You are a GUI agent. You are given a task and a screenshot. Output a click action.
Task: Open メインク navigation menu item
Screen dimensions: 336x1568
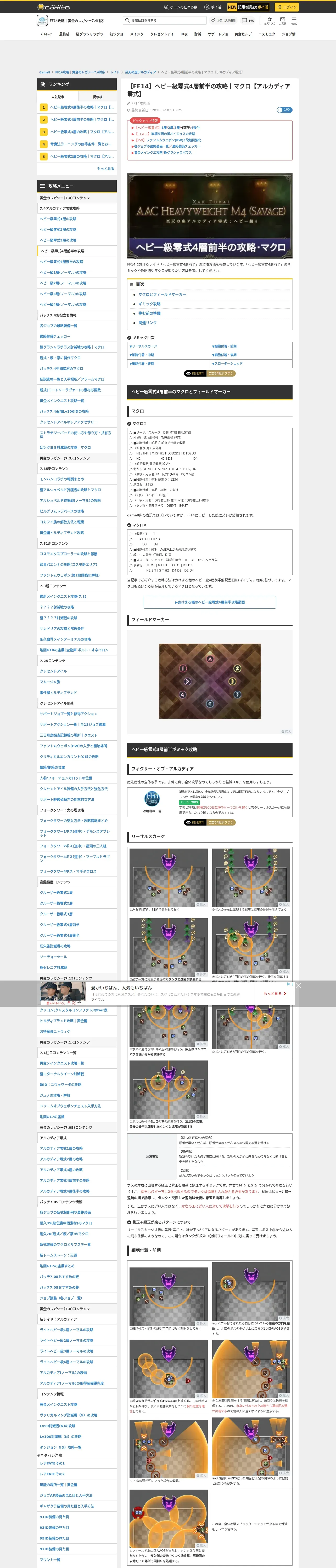pos(137,34)
